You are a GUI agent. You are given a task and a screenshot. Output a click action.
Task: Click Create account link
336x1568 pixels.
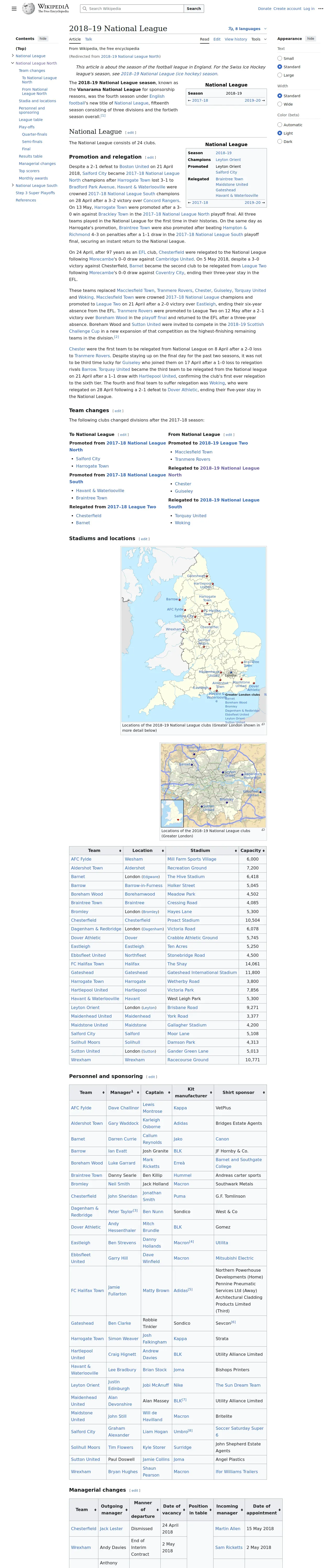click(287, 9)
